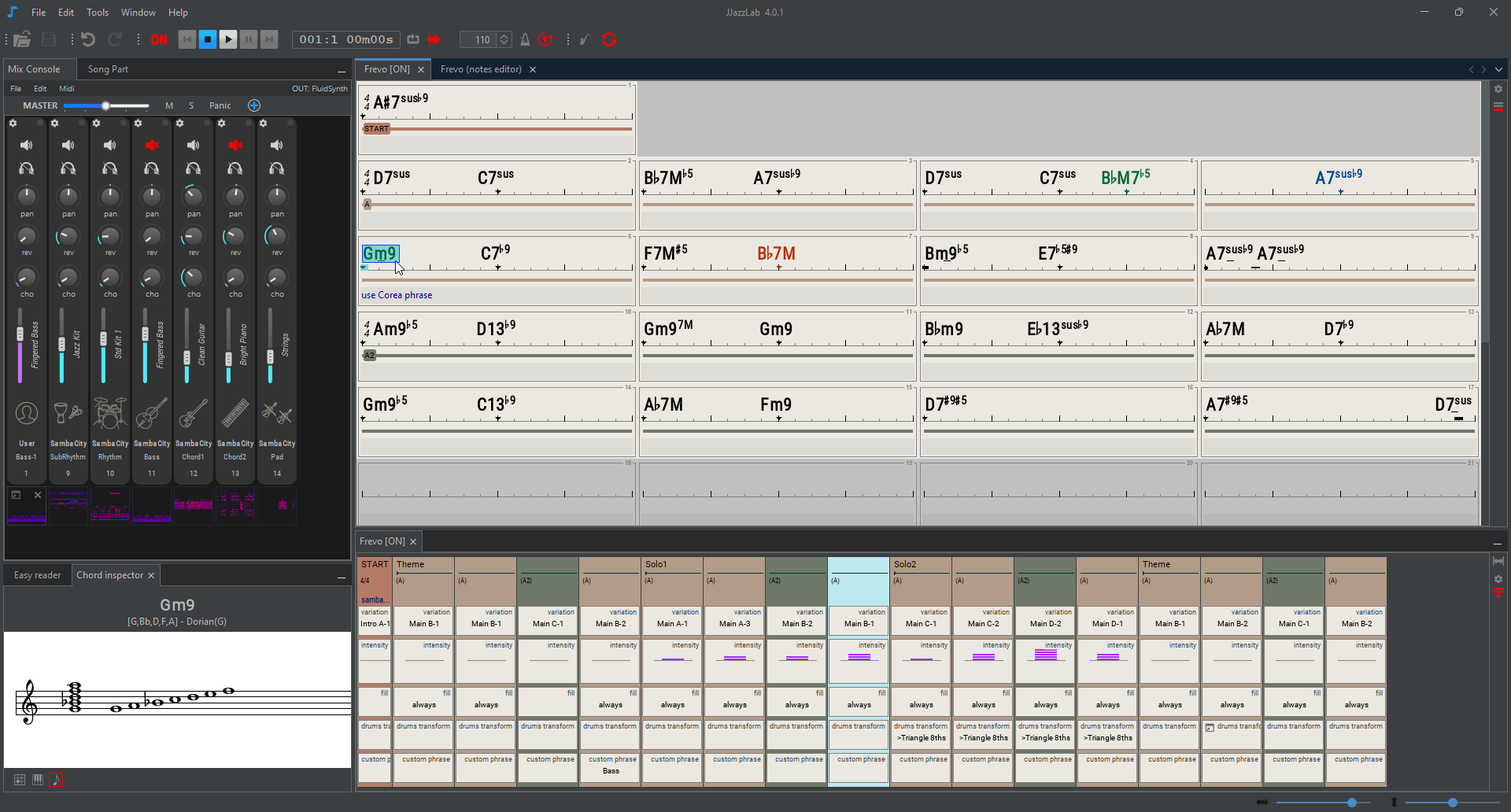The height and width of the screenshot is (812, 1511).
Task: Open settings gear of the Pad channel
Action: pos(264,124)
